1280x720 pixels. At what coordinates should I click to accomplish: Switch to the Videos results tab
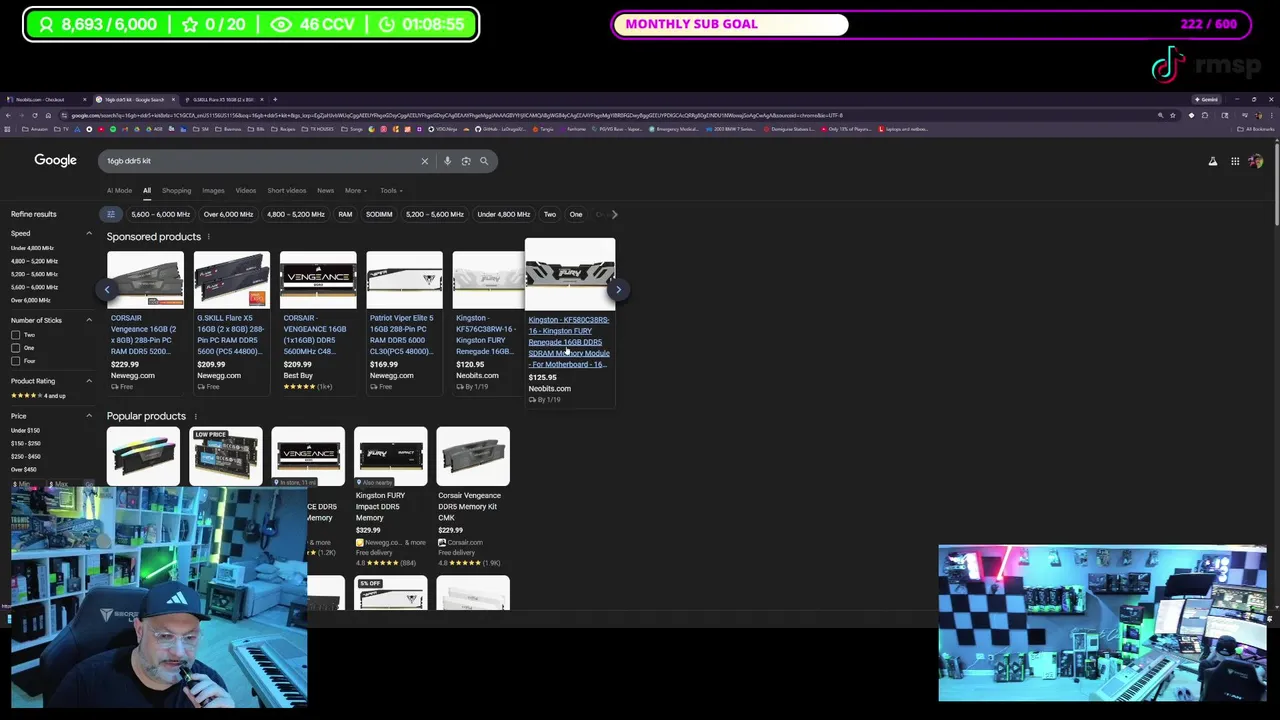(245, 190)
